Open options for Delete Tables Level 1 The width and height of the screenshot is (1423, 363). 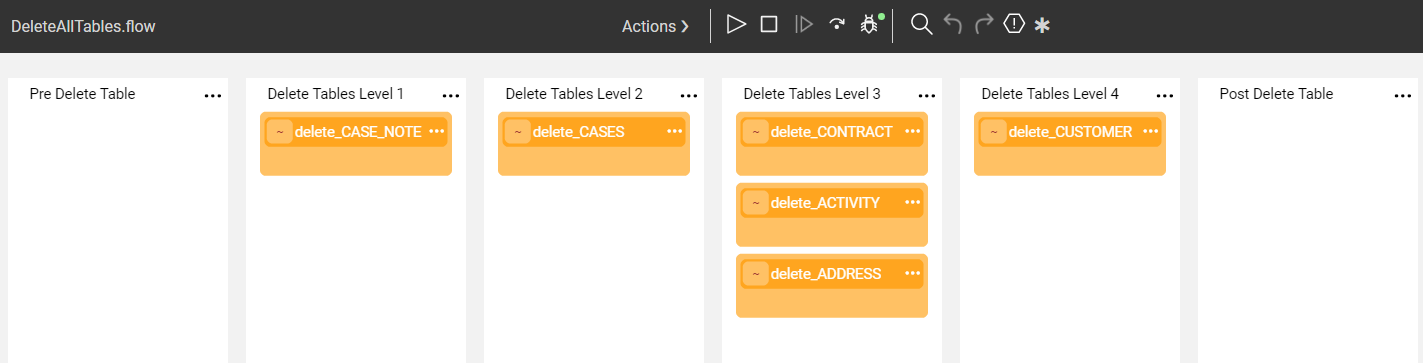[x=450, y=96]
